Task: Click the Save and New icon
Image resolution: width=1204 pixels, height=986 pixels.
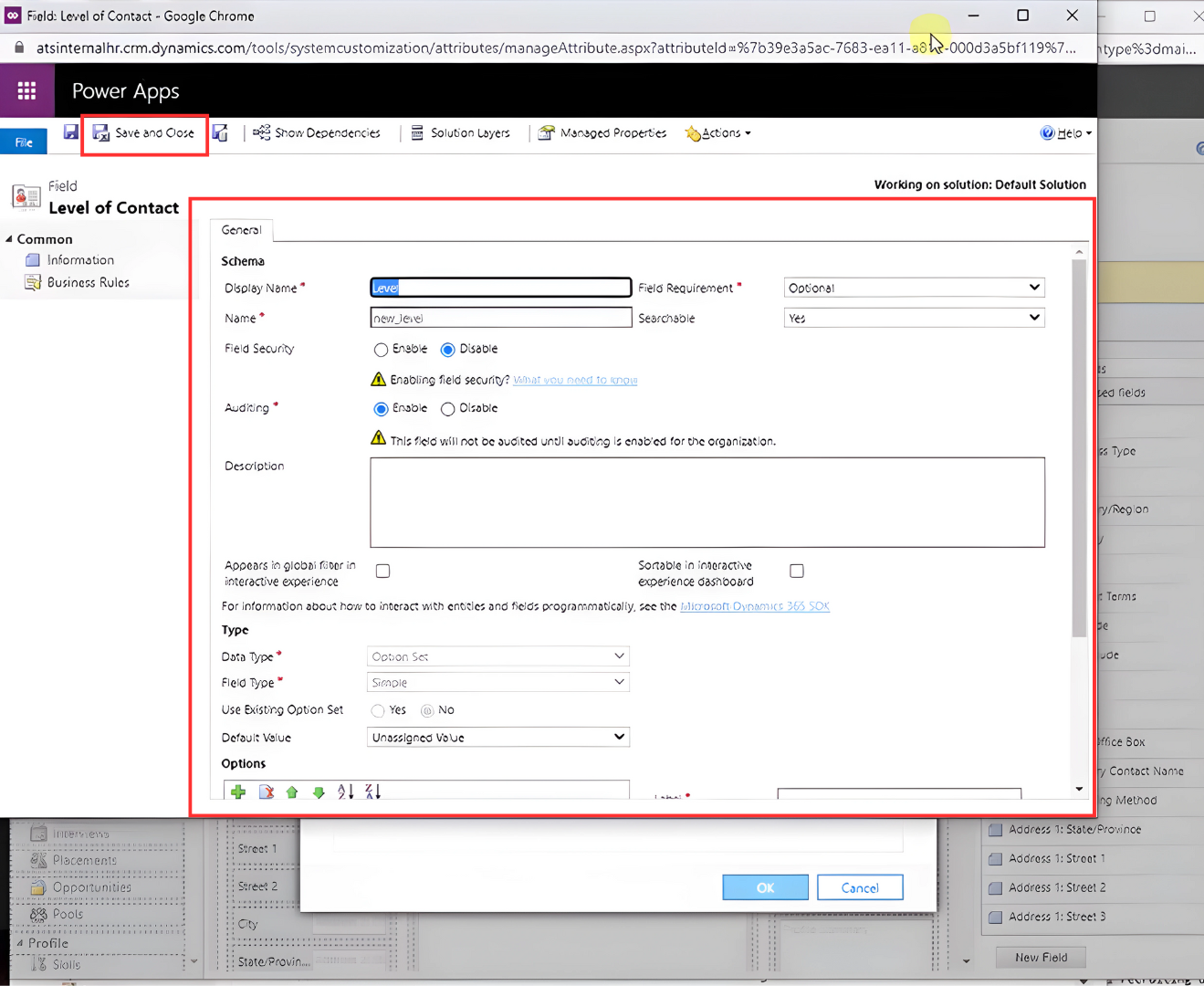Action: 220,133
